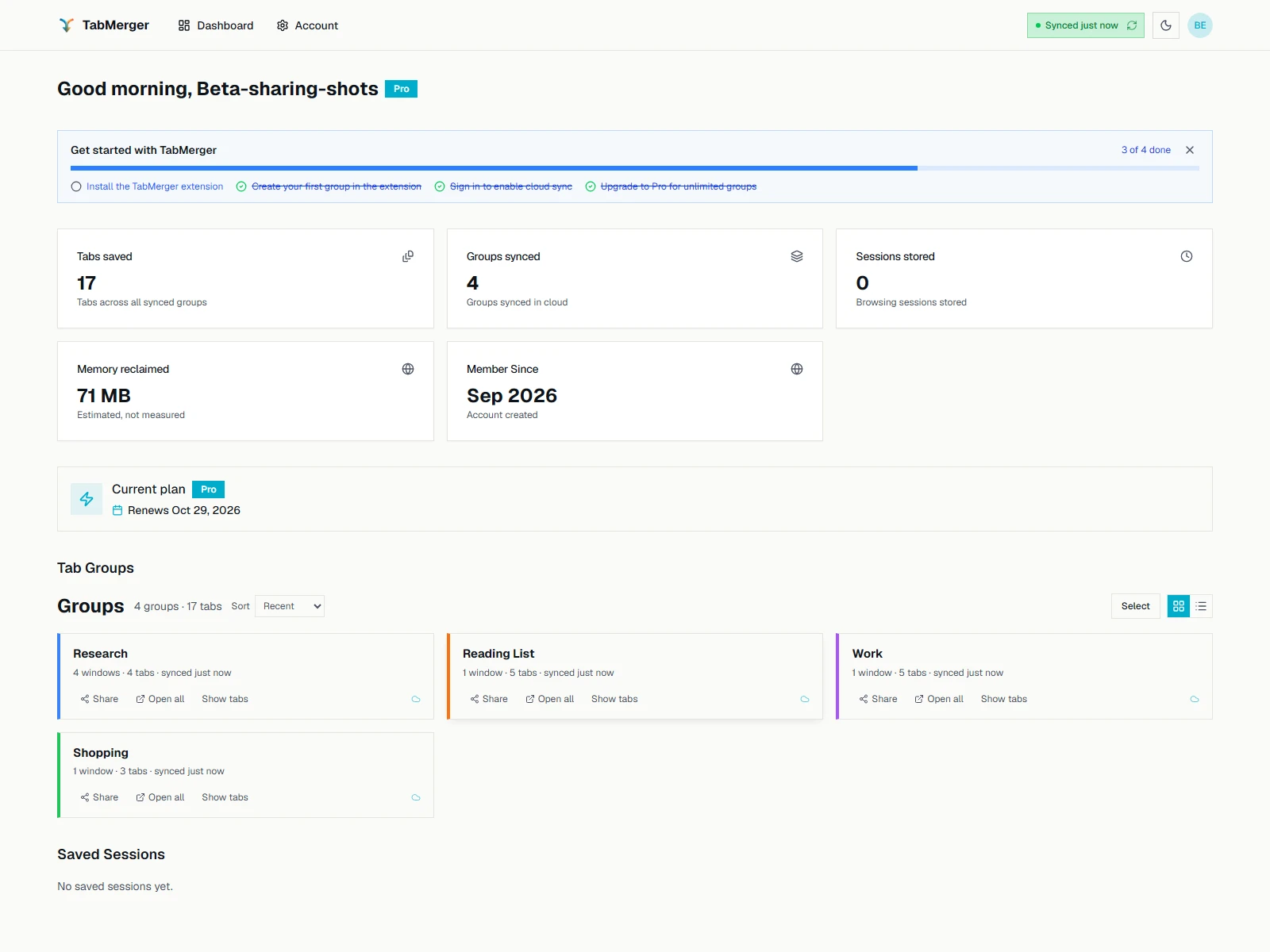Open the Account nav item

[307, 25]
